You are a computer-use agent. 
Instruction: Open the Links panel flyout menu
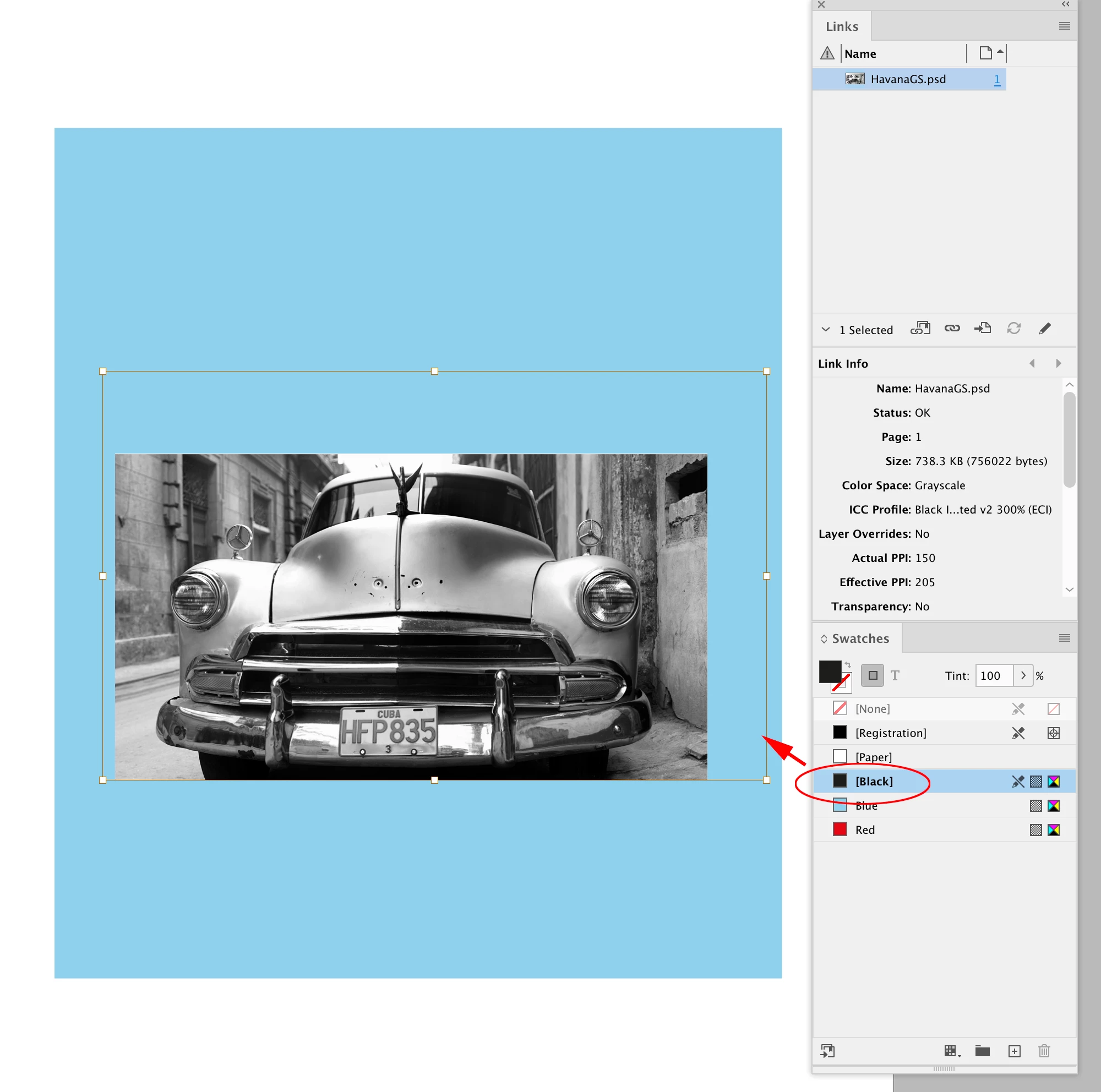tap(1064, 26)
